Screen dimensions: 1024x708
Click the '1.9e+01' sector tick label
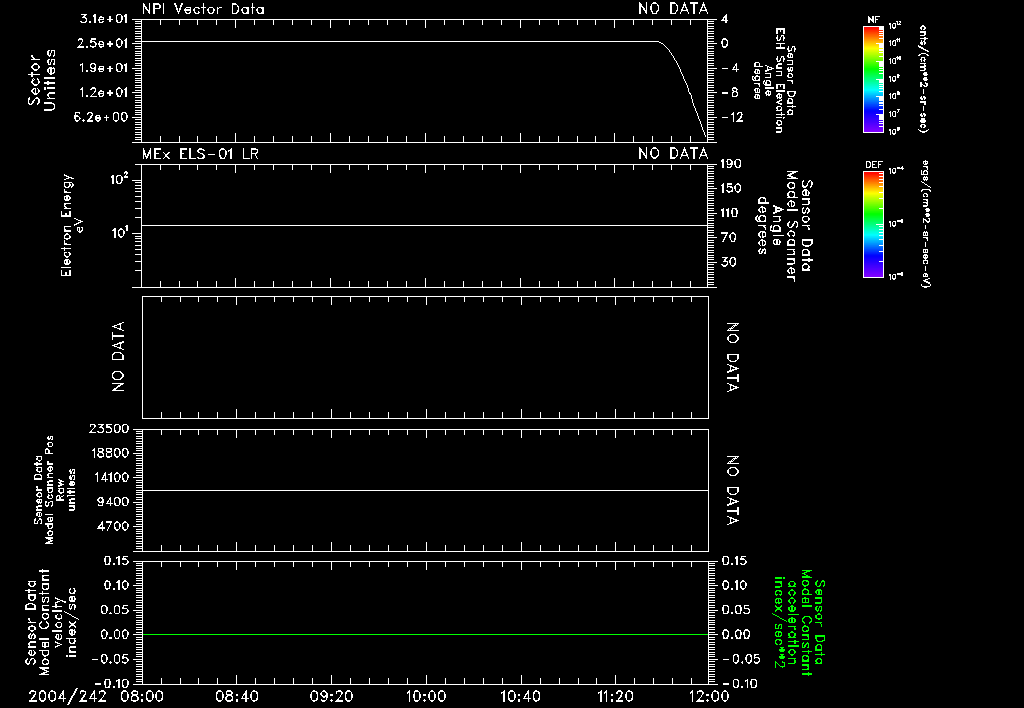[x=103, y=68]
